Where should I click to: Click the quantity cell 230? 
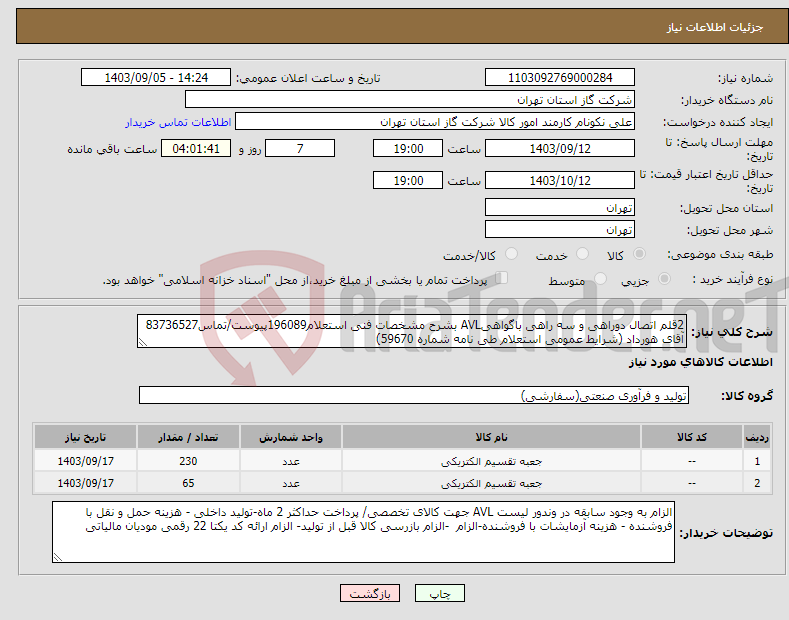click(x=188, y=461)
